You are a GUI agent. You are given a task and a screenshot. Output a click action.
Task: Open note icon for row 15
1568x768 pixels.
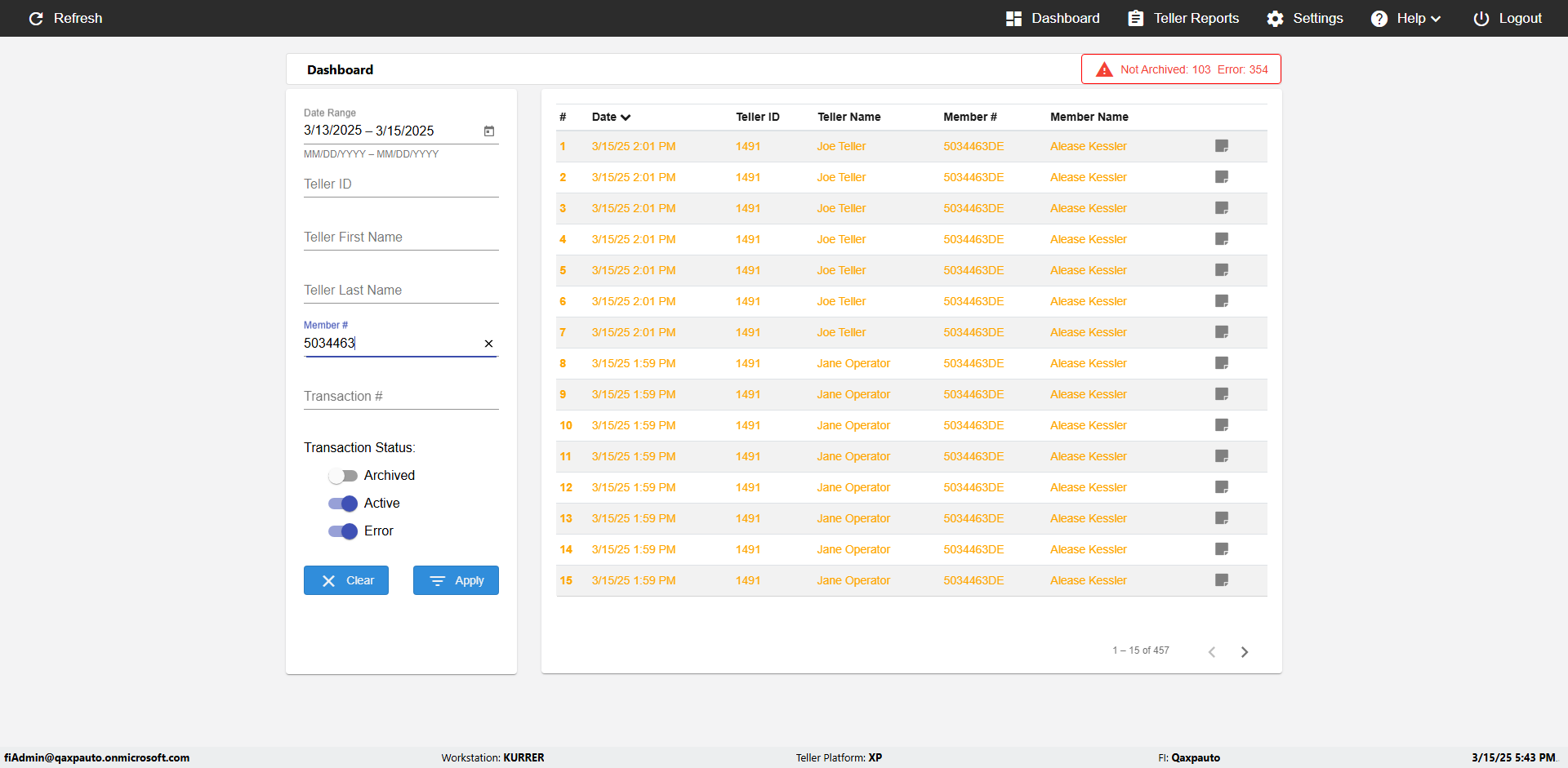coord(1222,580)
